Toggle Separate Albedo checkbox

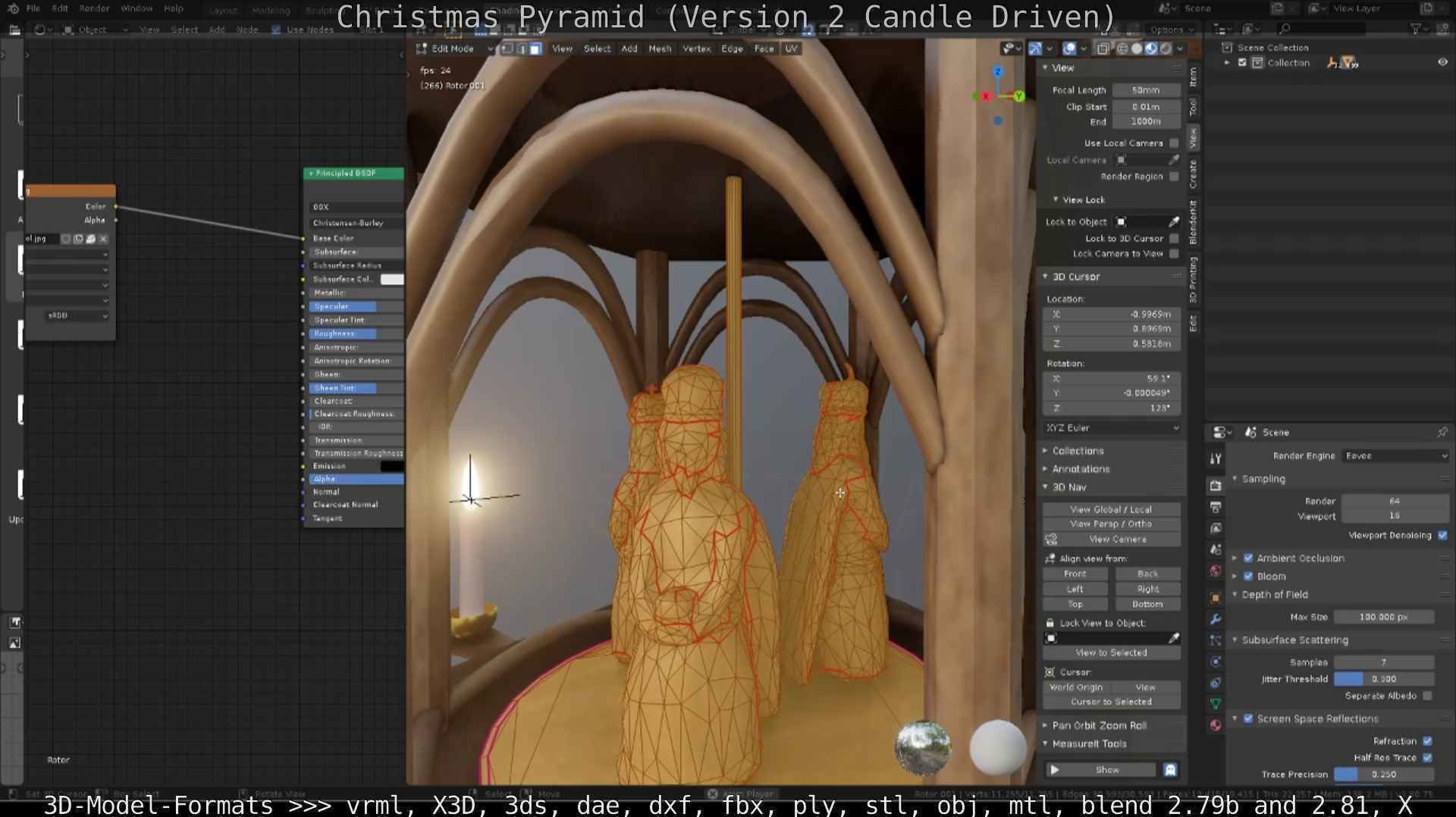click(x=1428, y=696)
